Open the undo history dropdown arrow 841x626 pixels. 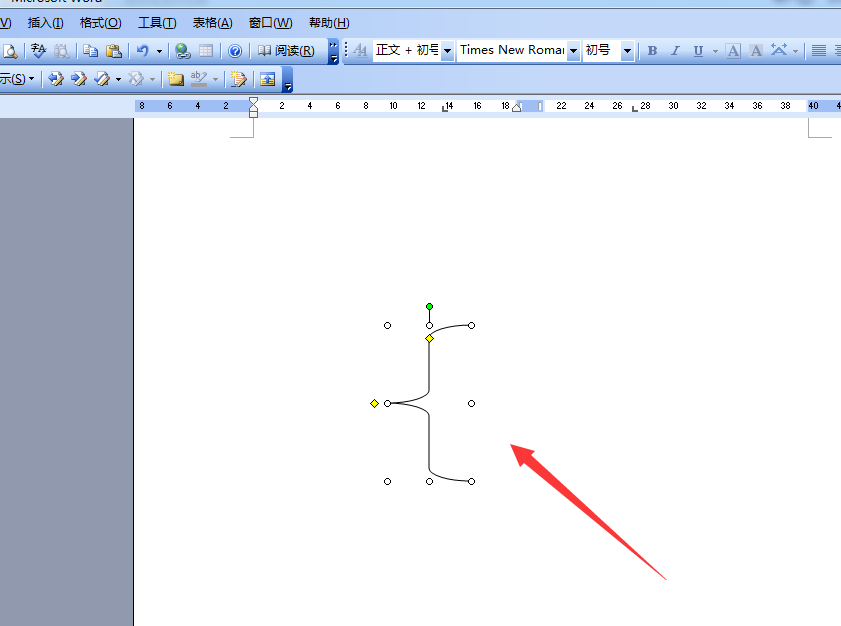[159, 51]
